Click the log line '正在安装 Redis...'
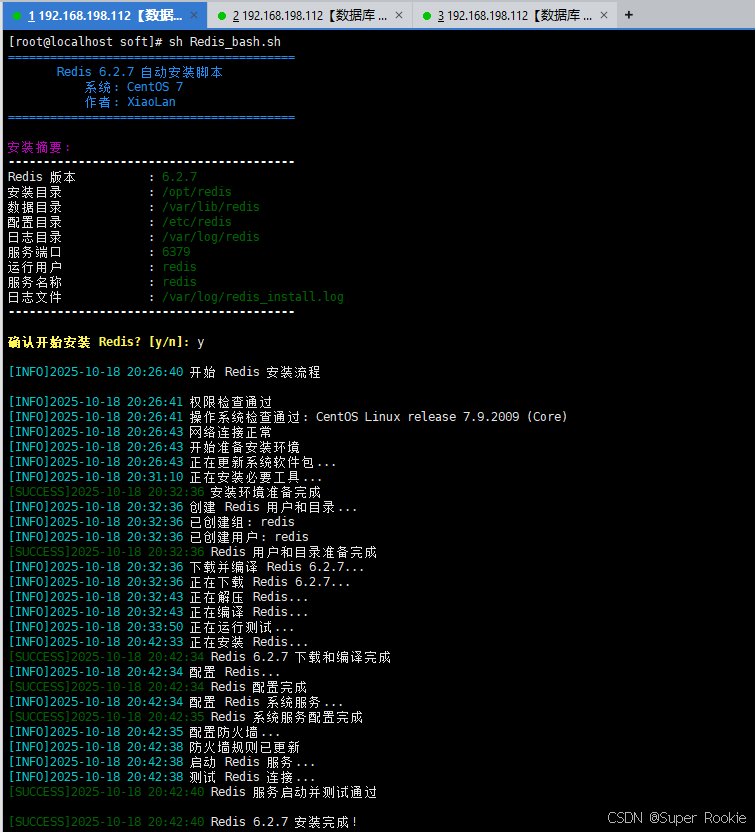755x832 pixels. 249,642
